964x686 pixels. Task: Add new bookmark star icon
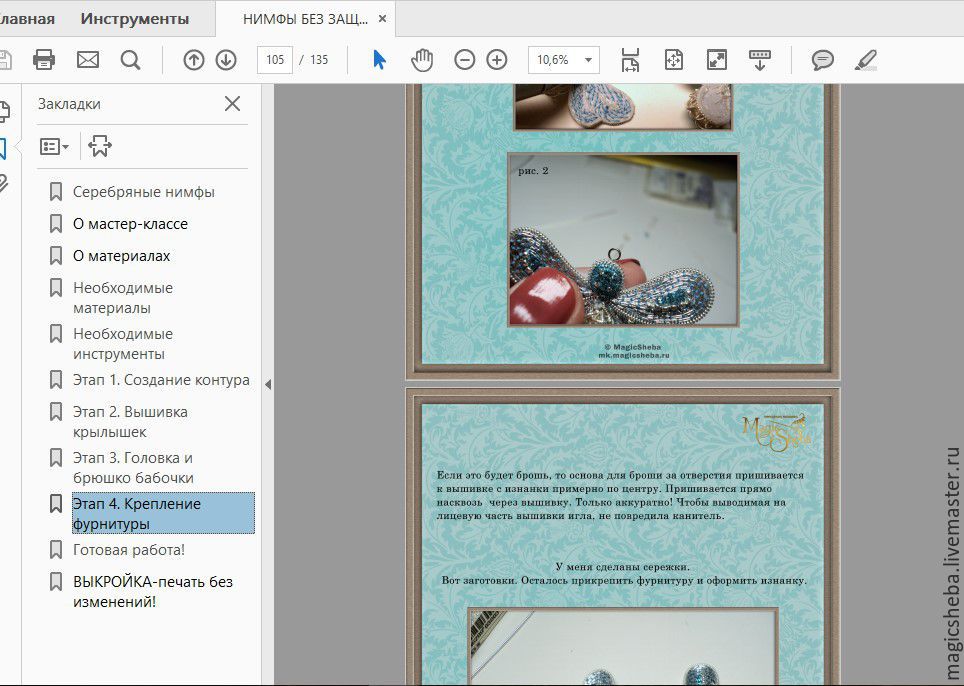[x=100, y=146]
